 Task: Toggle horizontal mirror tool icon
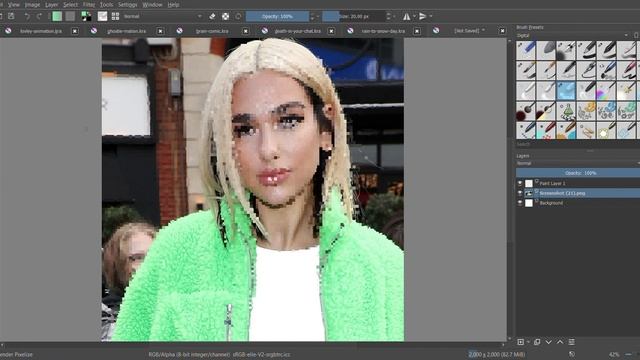(x=407, y=16)
